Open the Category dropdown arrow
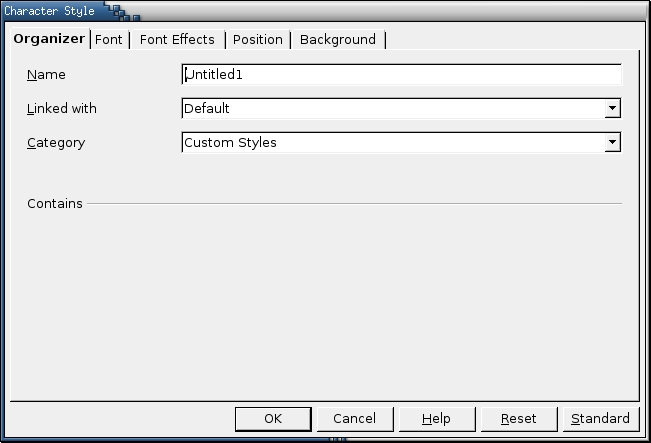This screenshot has width=651, height=443. (x=612, y=143)
